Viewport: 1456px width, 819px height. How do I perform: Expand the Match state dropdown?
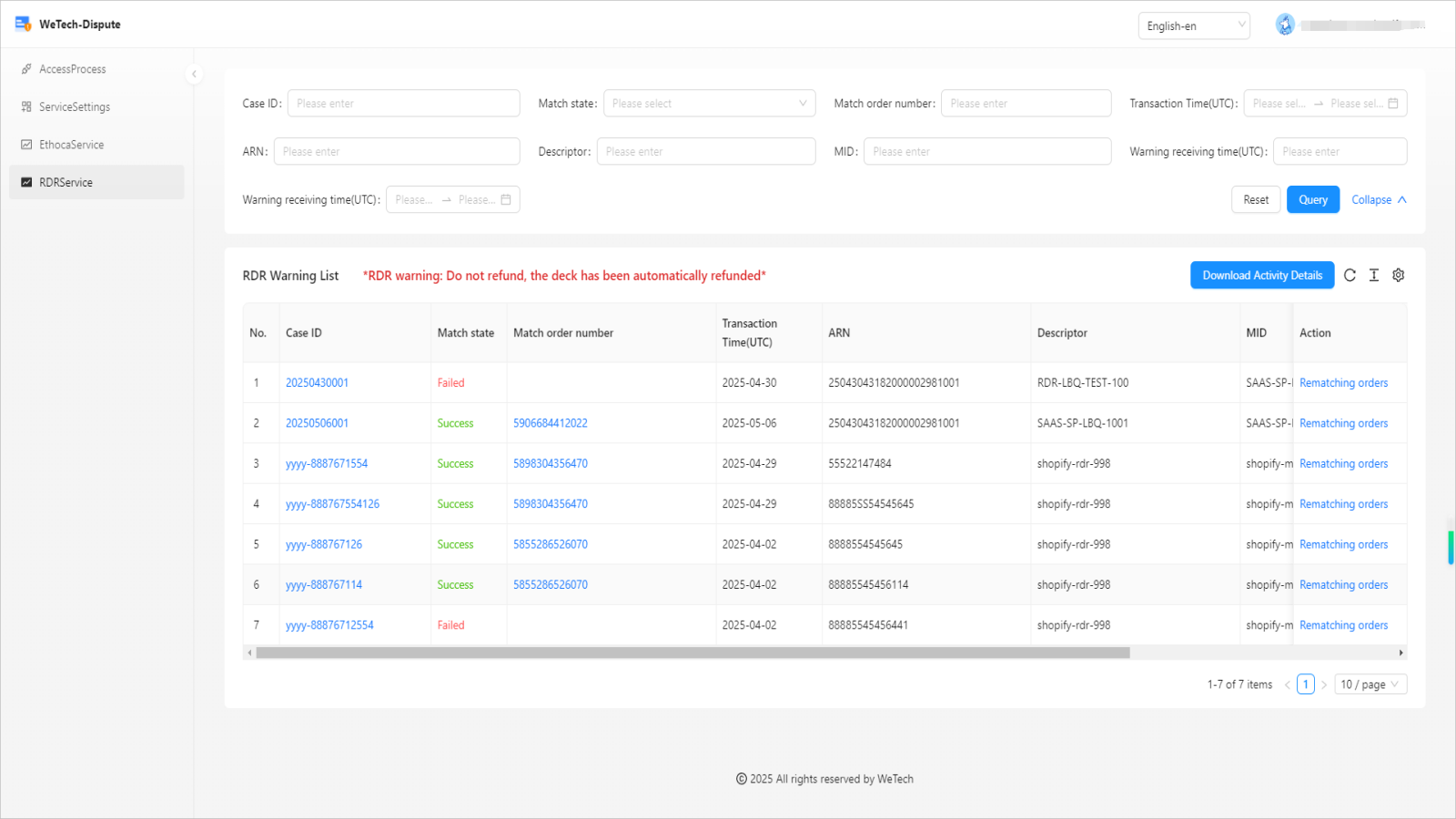(709, 104)
